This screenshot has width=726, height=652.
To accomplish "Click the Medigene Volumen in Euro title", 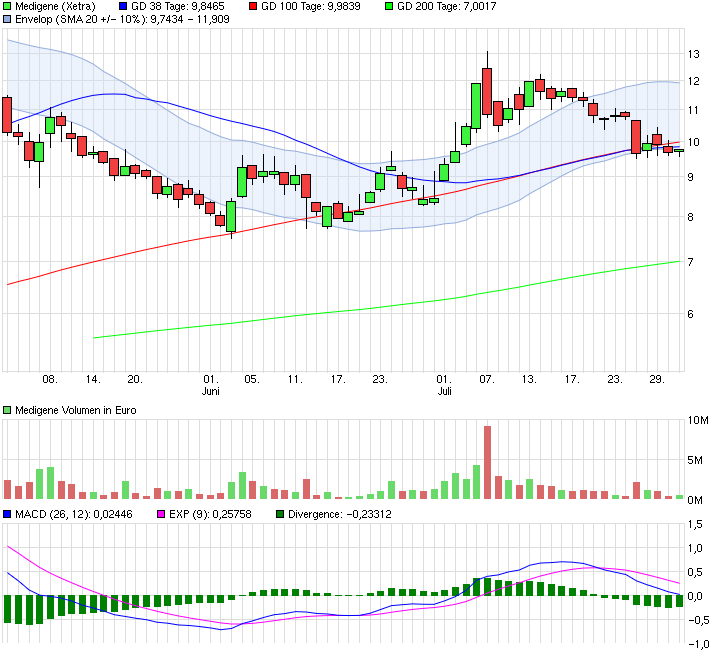I will 76,410.
